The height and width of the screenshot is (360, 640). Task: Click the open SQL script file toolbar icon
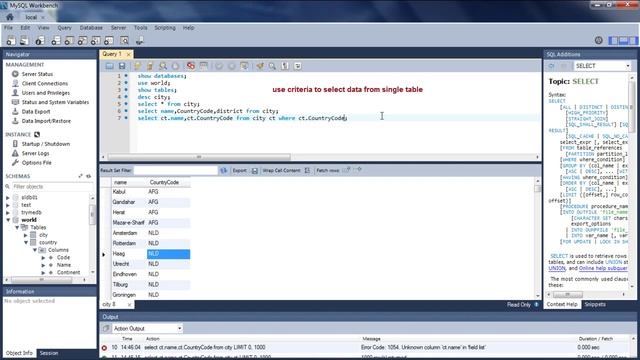[24, 40]
